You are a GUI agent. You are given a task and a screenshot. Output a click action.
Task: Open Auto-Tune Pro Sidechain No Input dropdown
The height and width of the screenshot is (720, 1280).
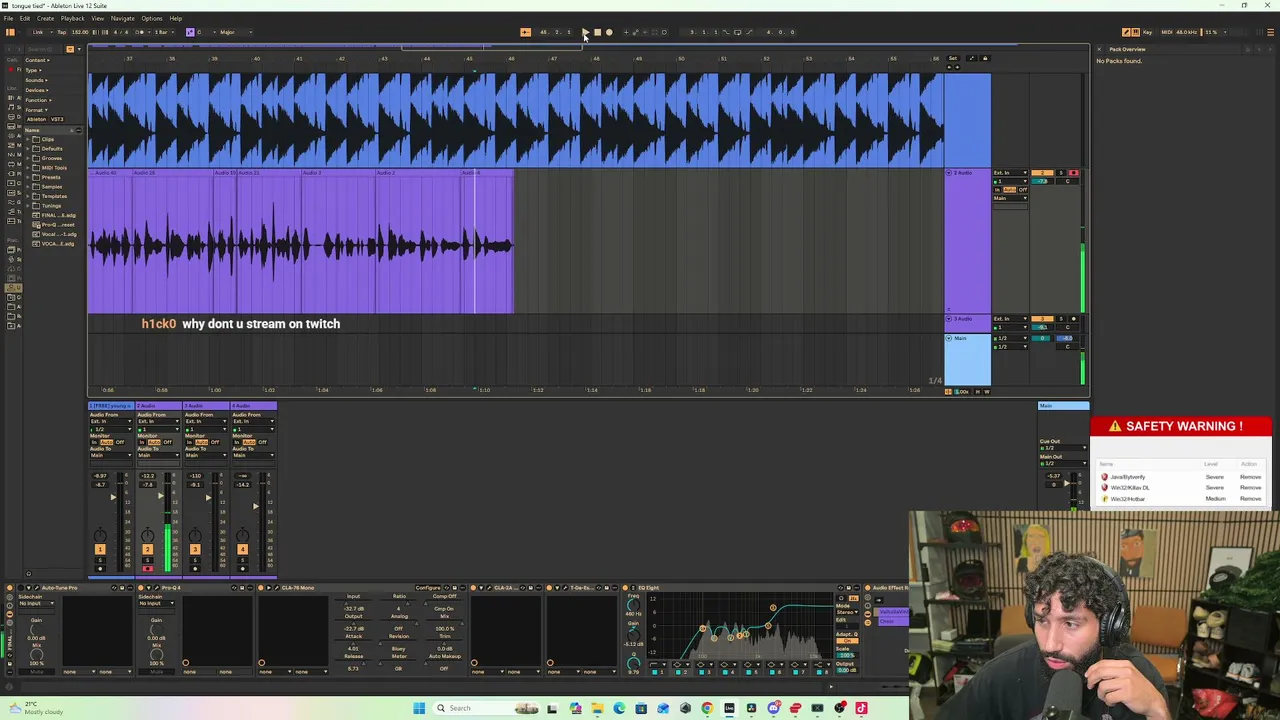(x=36, y=603)
